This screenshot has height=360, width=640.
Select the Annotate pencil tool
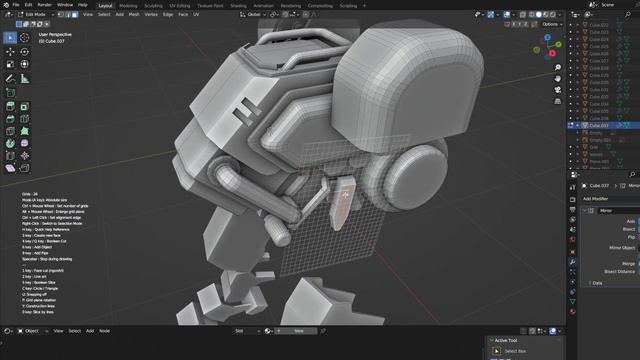pos(10,79)
